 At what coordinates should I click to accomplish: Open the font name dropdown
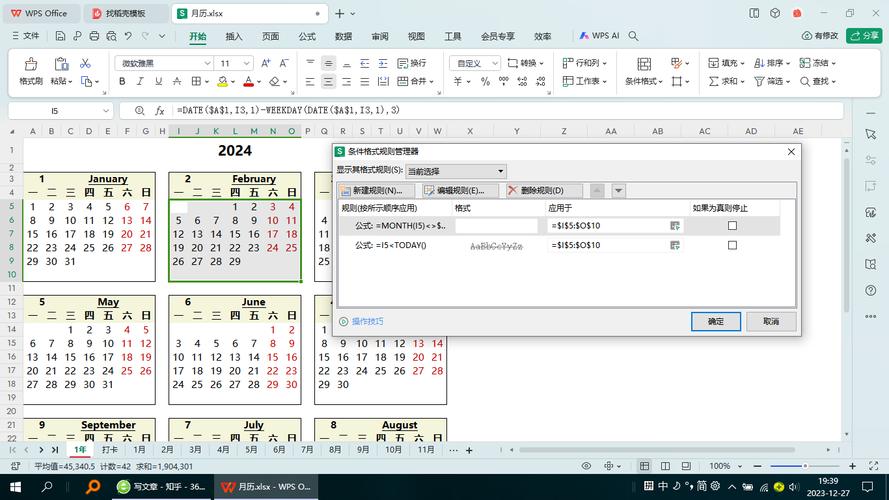[208, 63]
